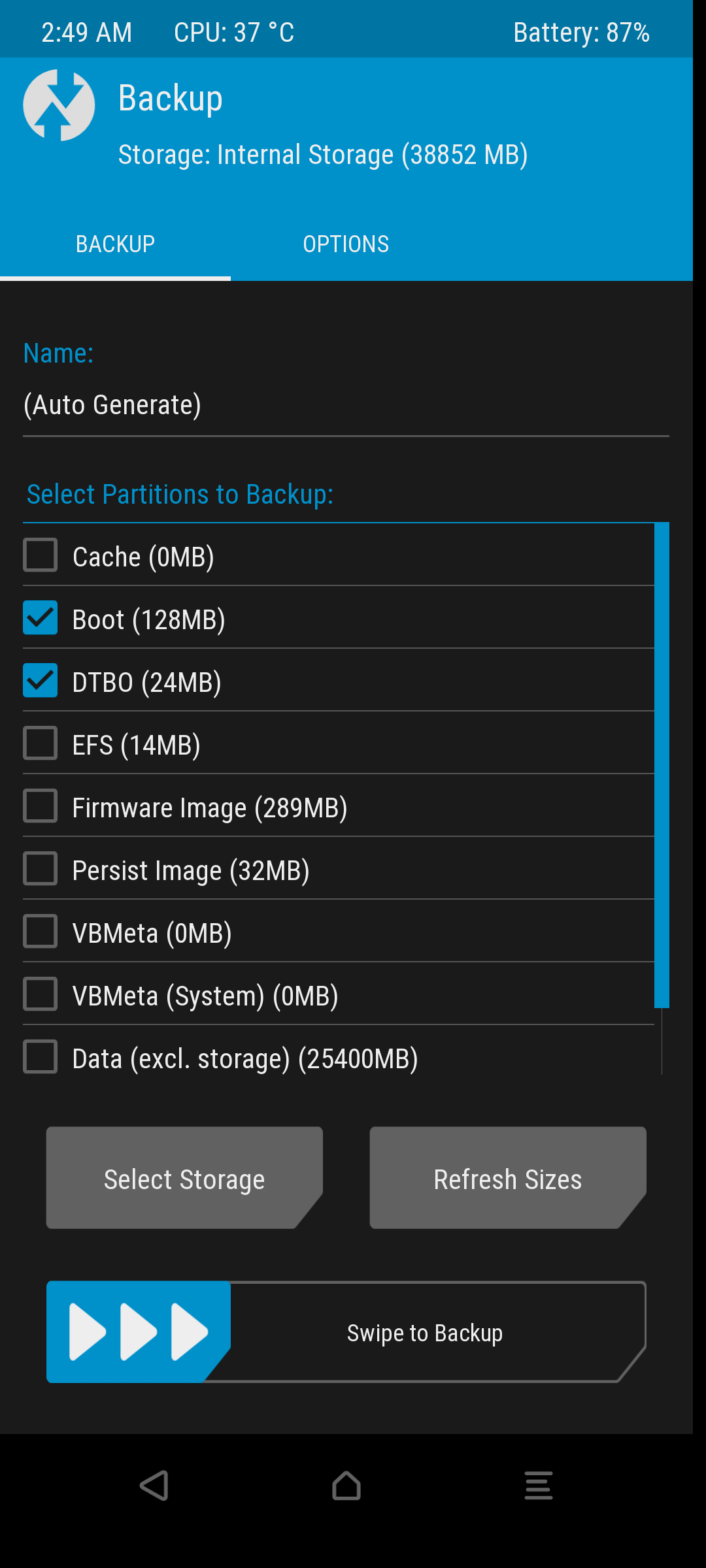Enable the VBMeta (0MB) checkbox

pyautogui.click(x=41, y=932)
